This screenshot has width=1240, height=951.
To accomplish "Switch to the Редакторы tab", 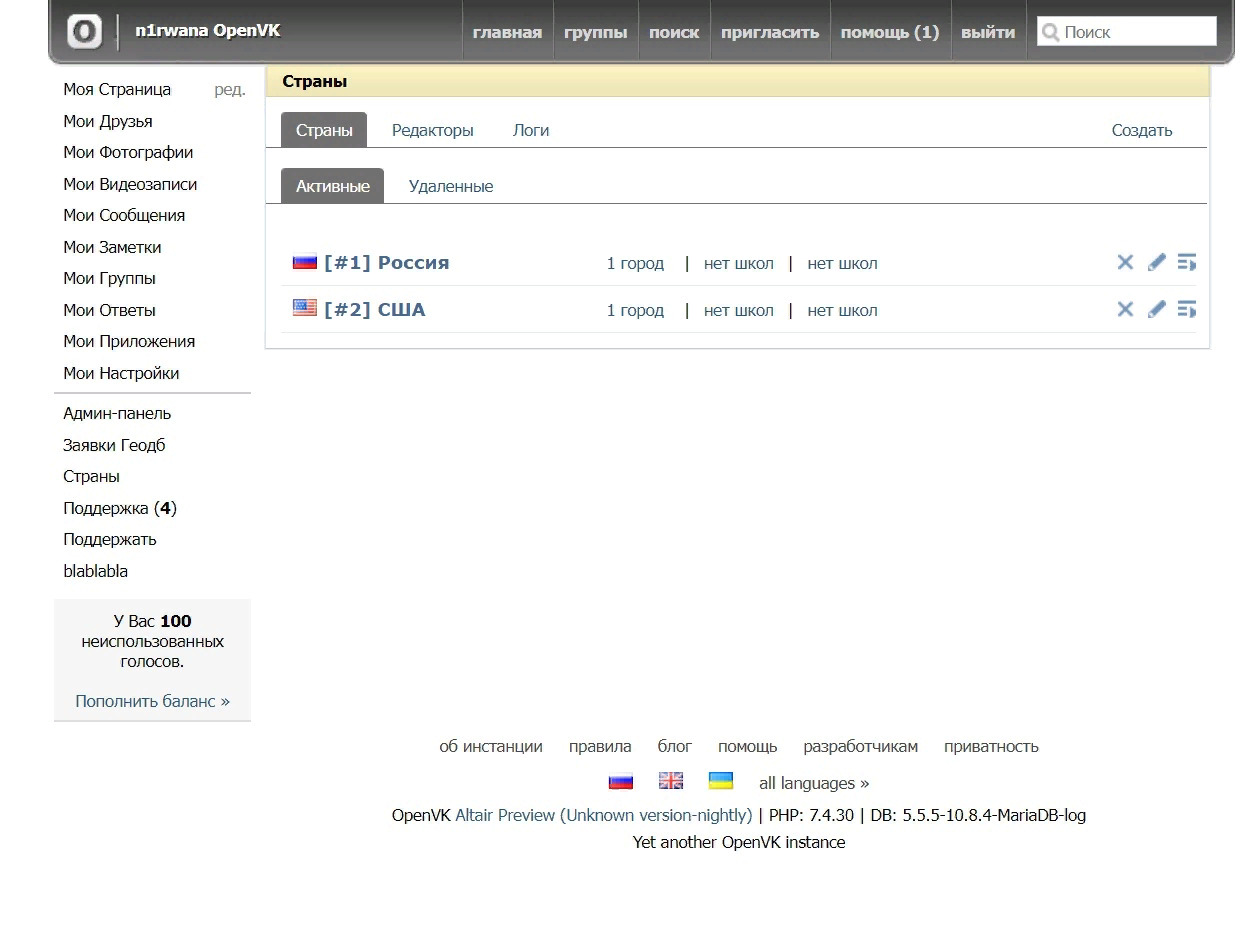I will [432, 130].
